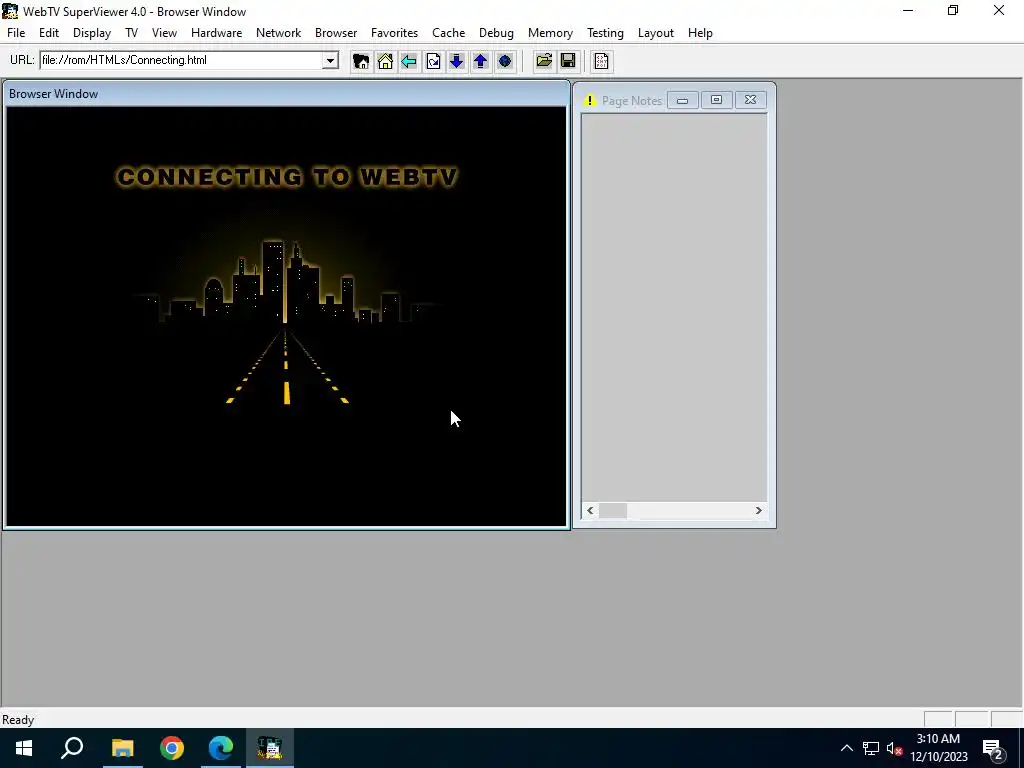The image size is (1024, 768).
Task: Maximize the Page Notes panel
Action: click(x=716, y=100)
